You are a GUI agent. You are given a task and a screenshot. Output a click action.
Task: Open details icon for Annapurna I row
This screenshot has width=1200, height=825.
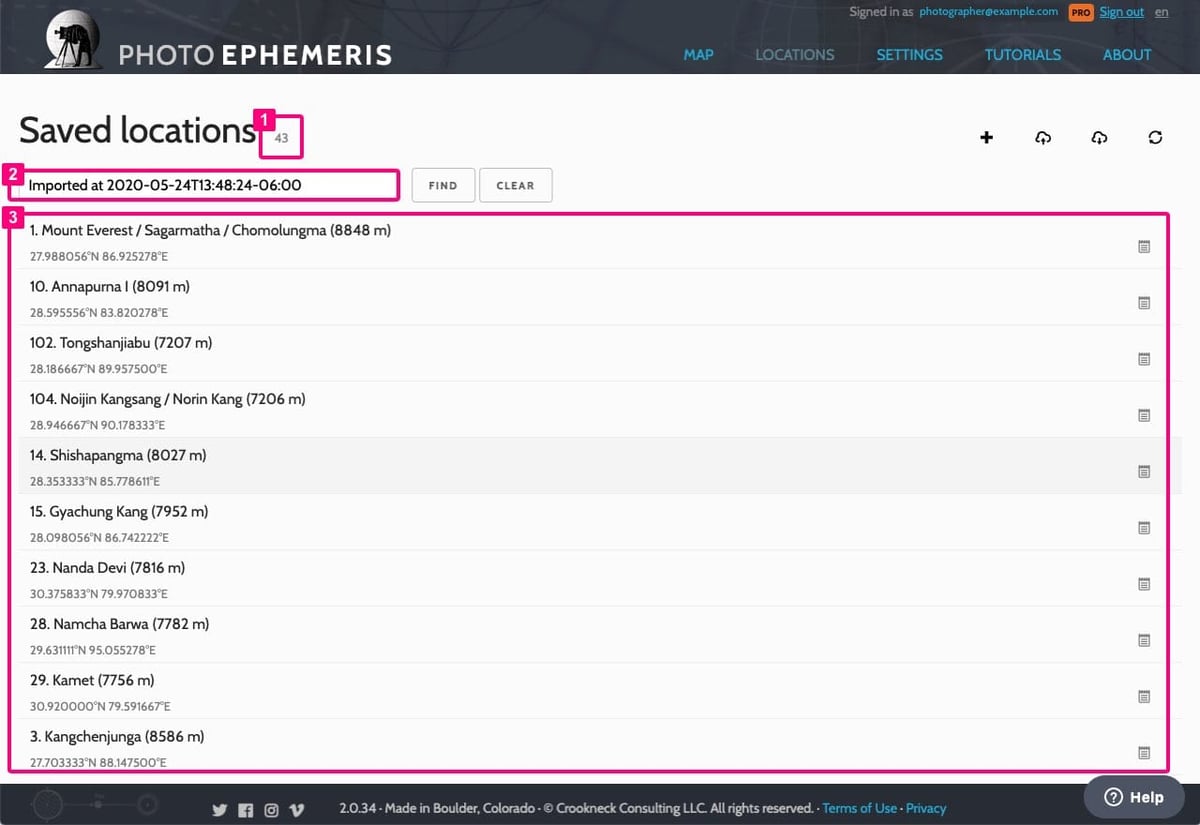1144,302
